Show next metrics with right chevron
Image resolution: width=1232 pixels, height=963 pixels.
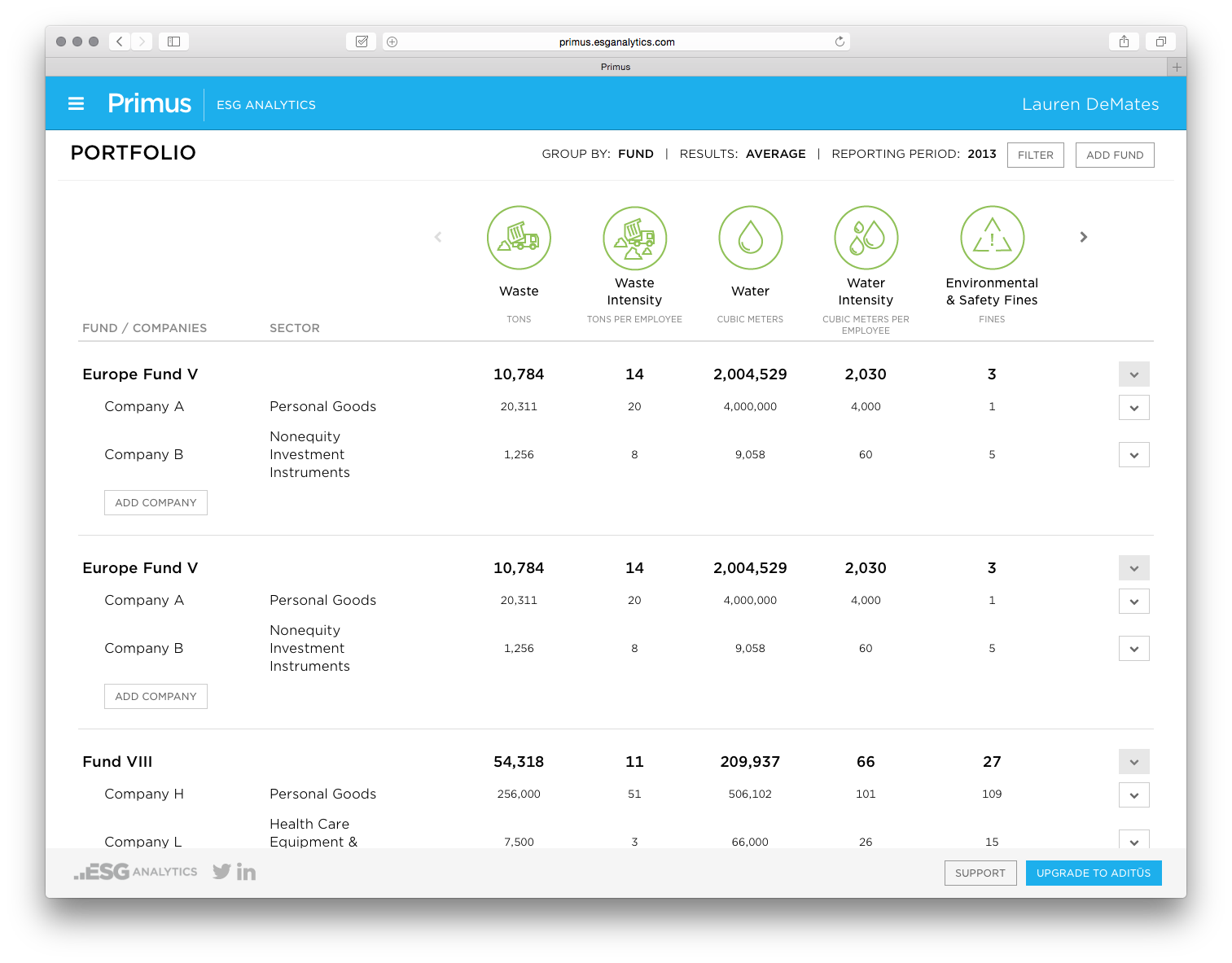tap(1083, 237)
